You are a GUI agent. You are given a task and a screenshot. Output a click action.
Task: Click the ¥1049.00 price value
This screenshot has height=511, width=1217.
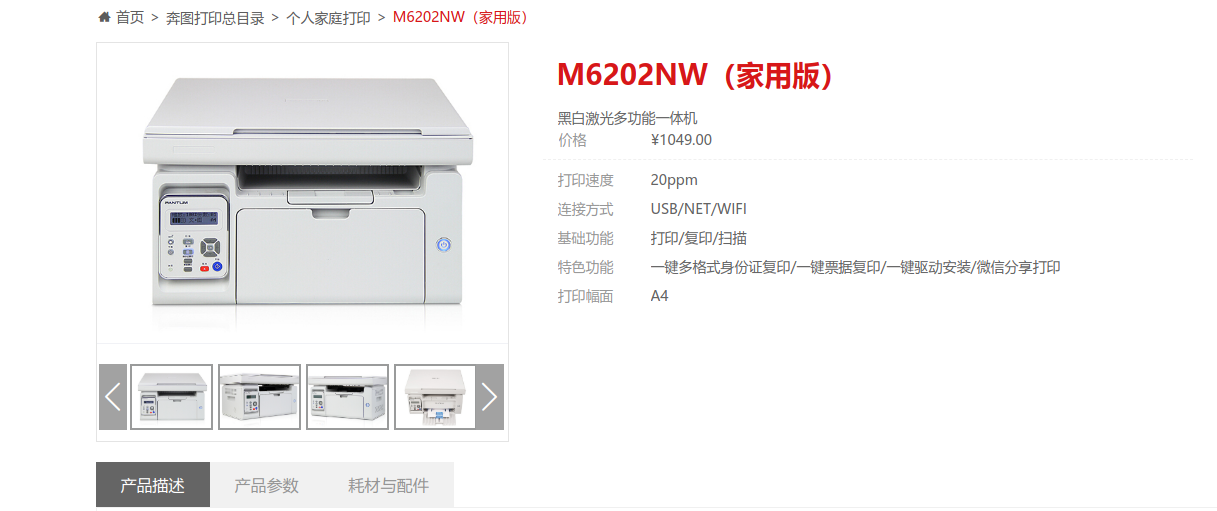(x=681, y=140)
